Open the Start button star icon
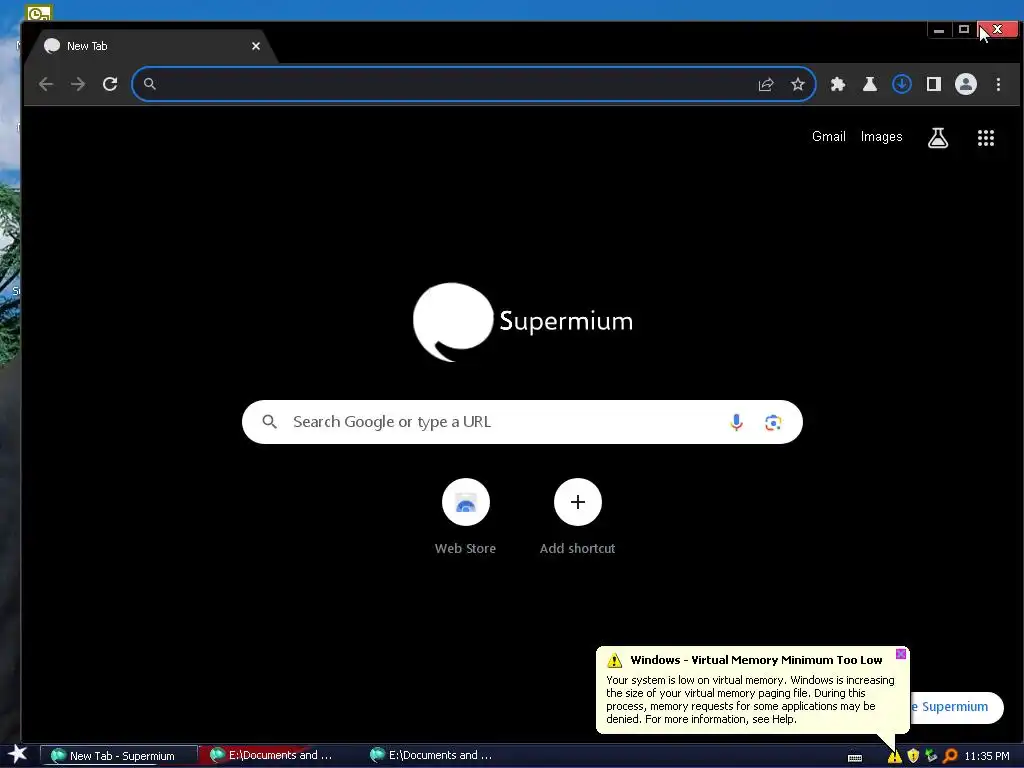The height and width of the screenshot is (768, 1024). [17, 754]
